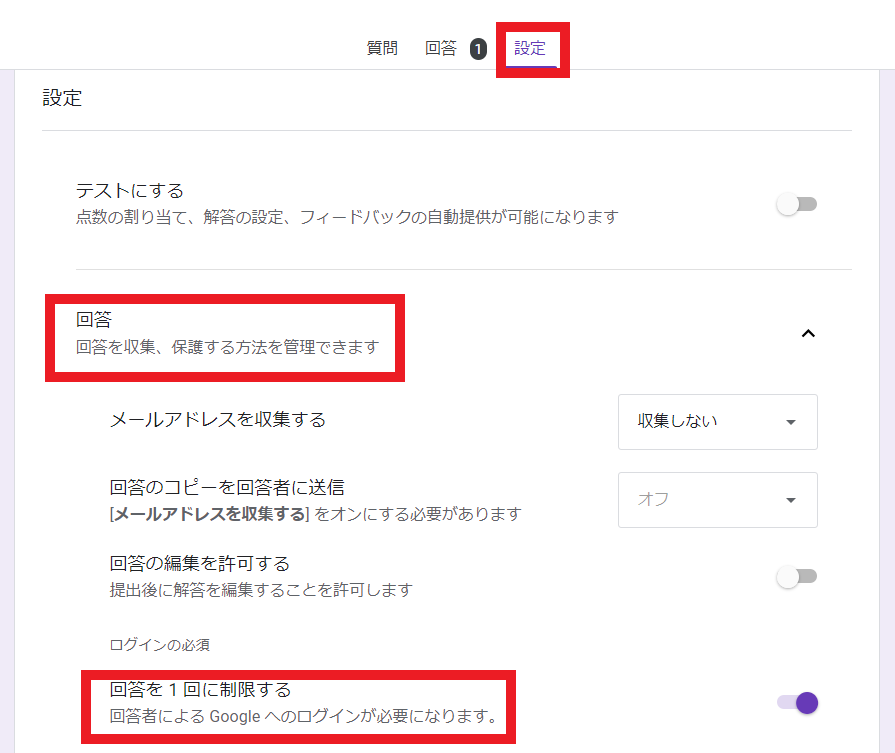Open the メールアドレスを収集する dropdown (収集しない)
The image size is (895, 753).
coord(717,422)
